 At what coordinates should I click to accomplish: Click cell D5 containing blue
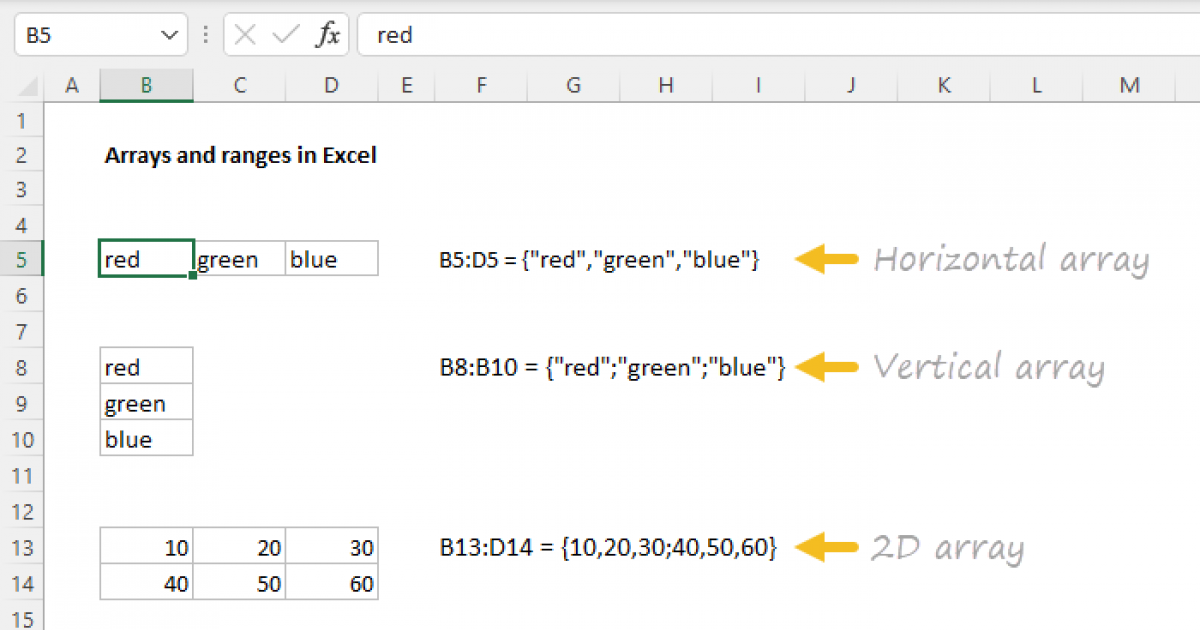click(331, 260)
